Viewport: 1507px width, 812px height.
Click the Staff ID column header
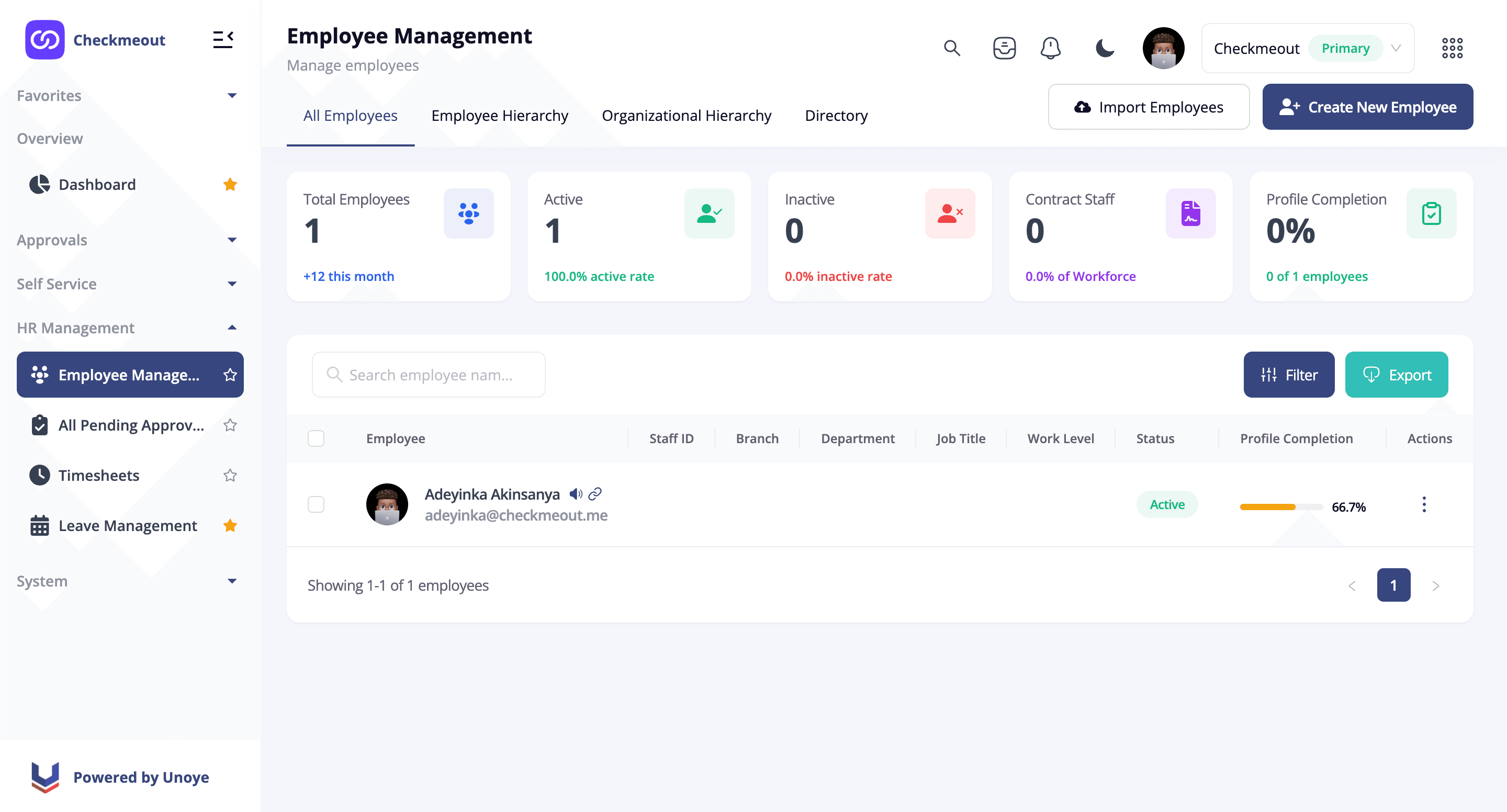point(671,438)
